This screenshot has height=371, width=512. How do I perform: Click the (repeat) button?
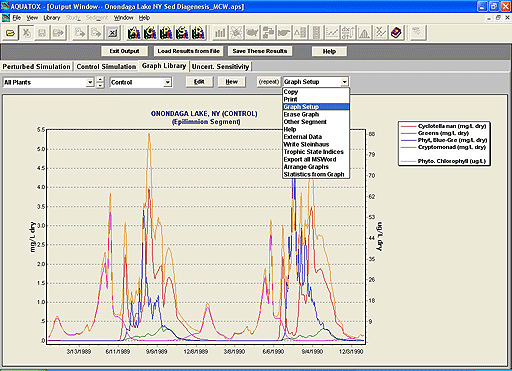269,82
